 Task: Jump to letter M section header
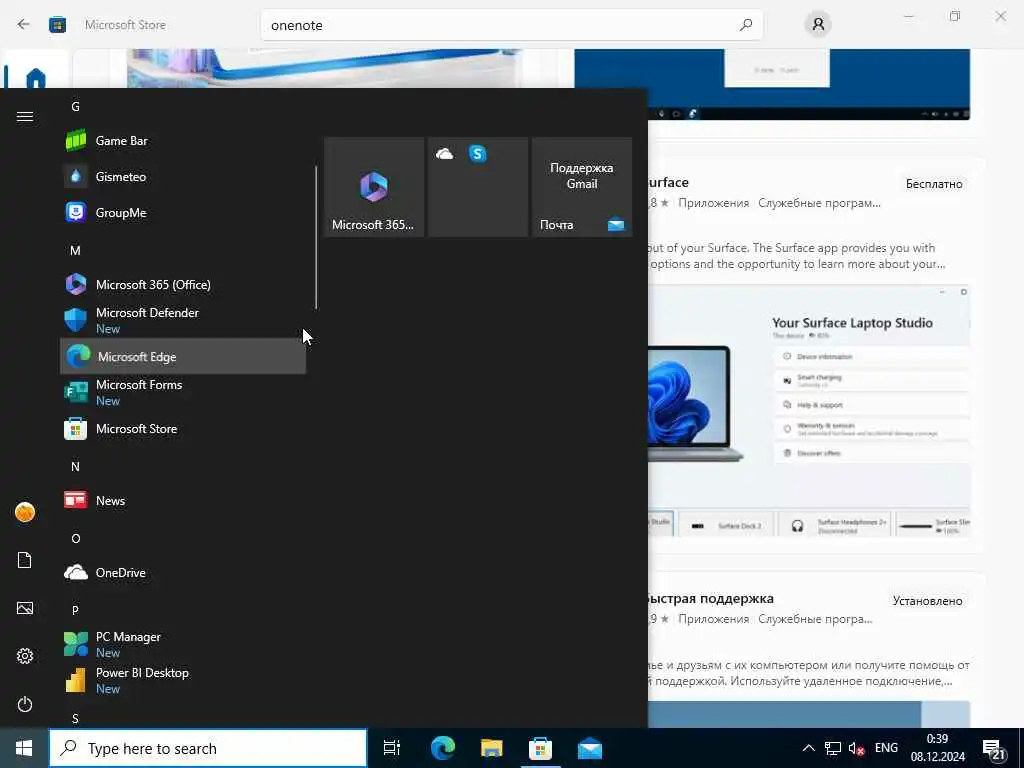[x=75, y=250]
